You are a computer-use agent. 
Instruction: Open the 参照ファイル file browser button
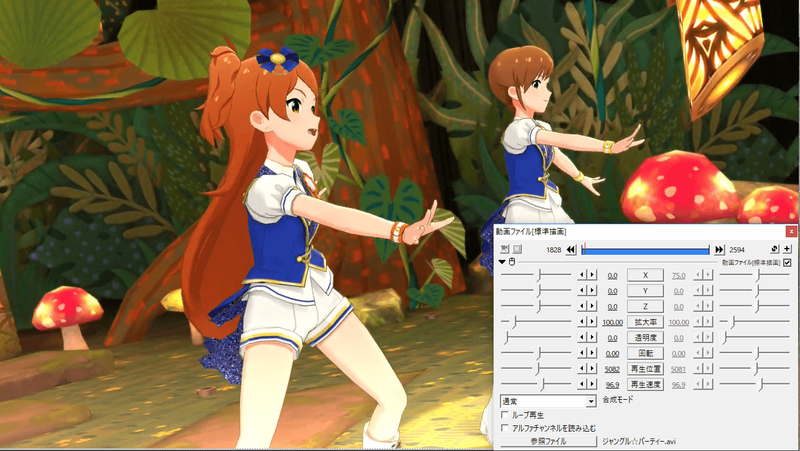point(548,441)
